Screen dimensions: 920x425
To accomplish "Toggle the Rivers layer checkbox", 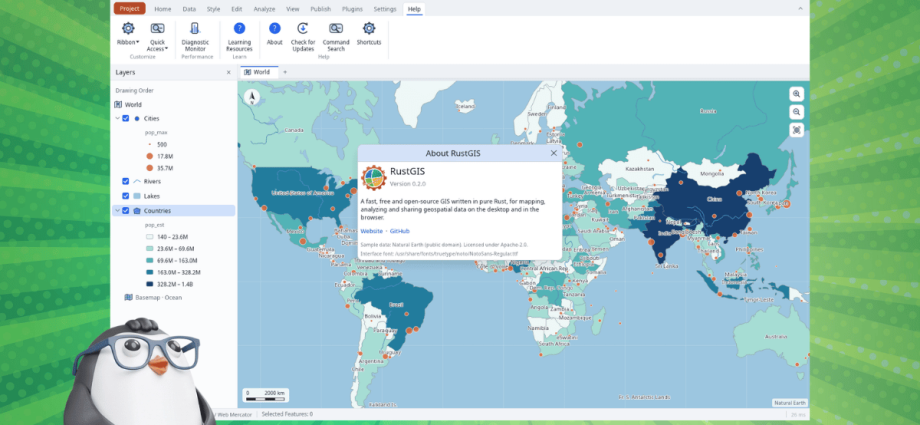I will 126,181.
